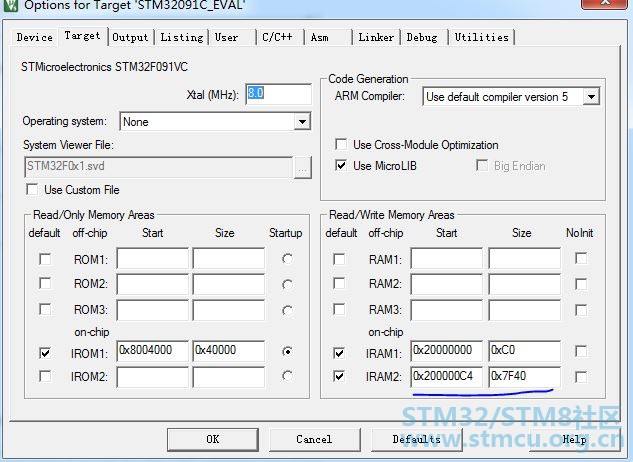Check the ROM2 default checkbox
This screenshot has width=633, height=462.
[45, 284]
